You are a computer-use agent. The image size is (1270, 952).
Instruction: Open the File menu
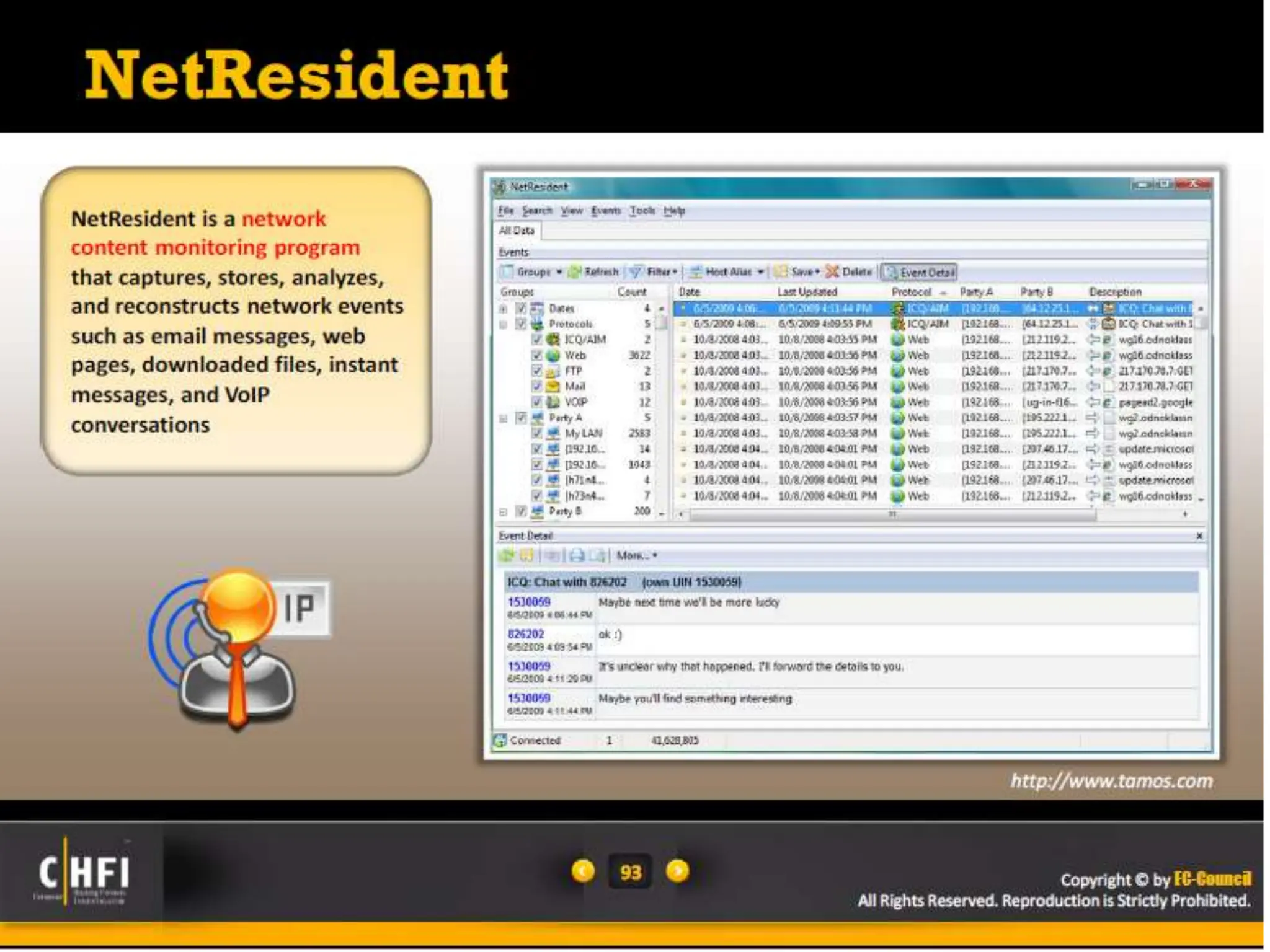point(505,211)
